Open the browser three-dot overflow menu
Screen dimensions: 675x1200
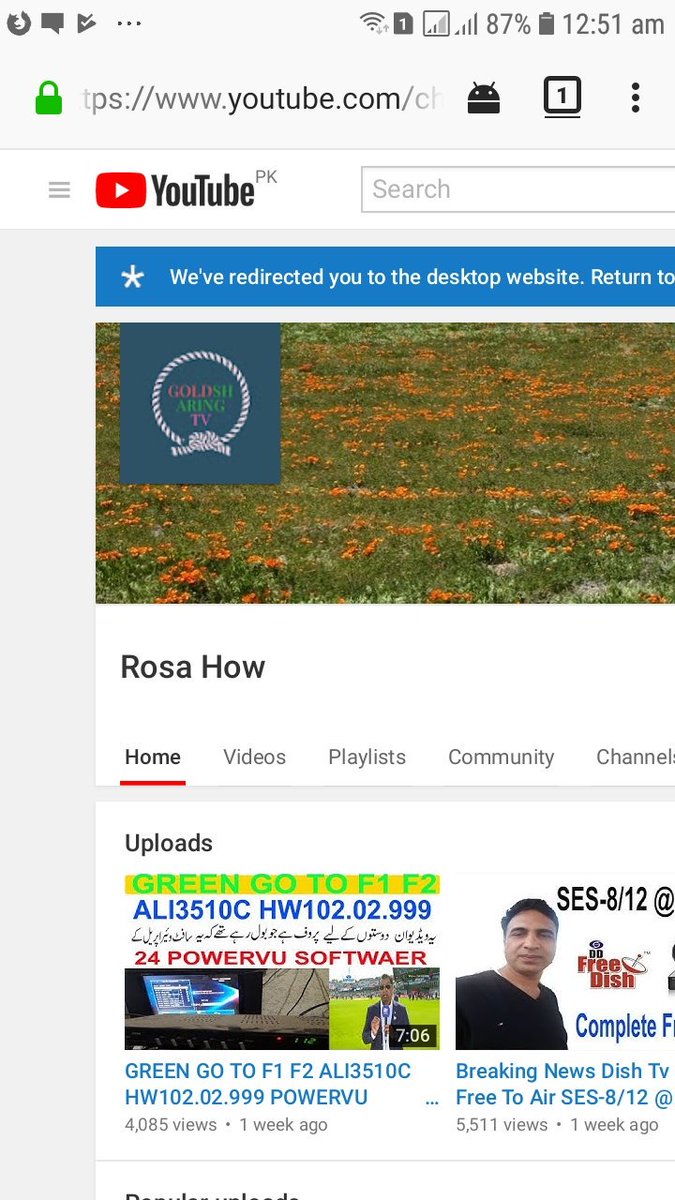point(635,97)
